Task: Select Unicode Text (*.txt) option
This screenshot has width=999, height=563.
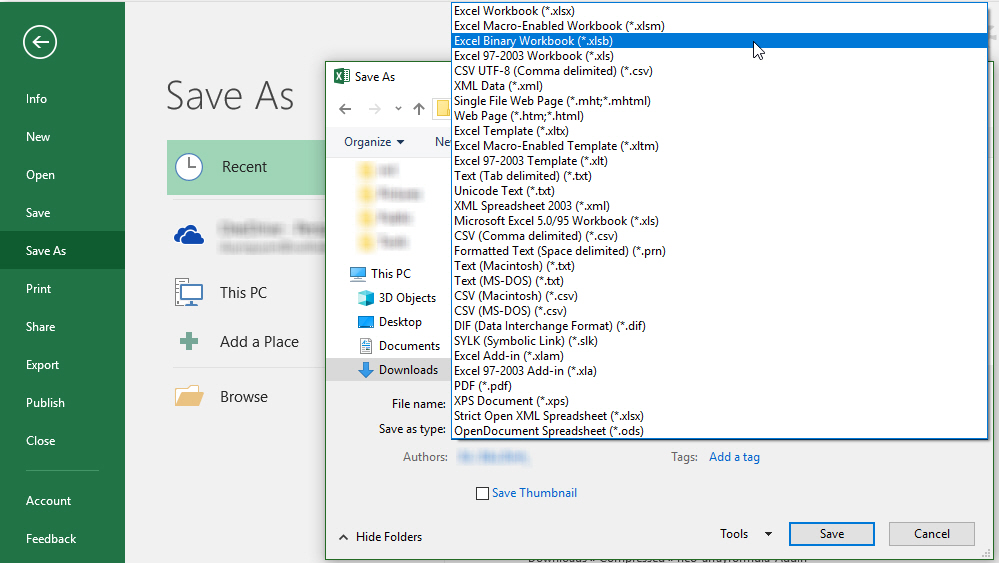Action: (719, 191)
